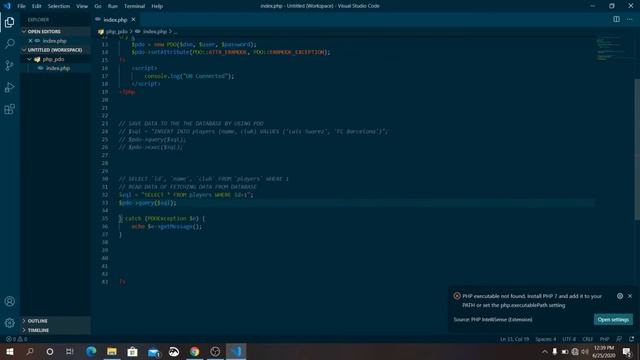This screenshot has width=640, height=360.
Task: Click the 'Open settings' notification button
Action: (x=613, y=319)
